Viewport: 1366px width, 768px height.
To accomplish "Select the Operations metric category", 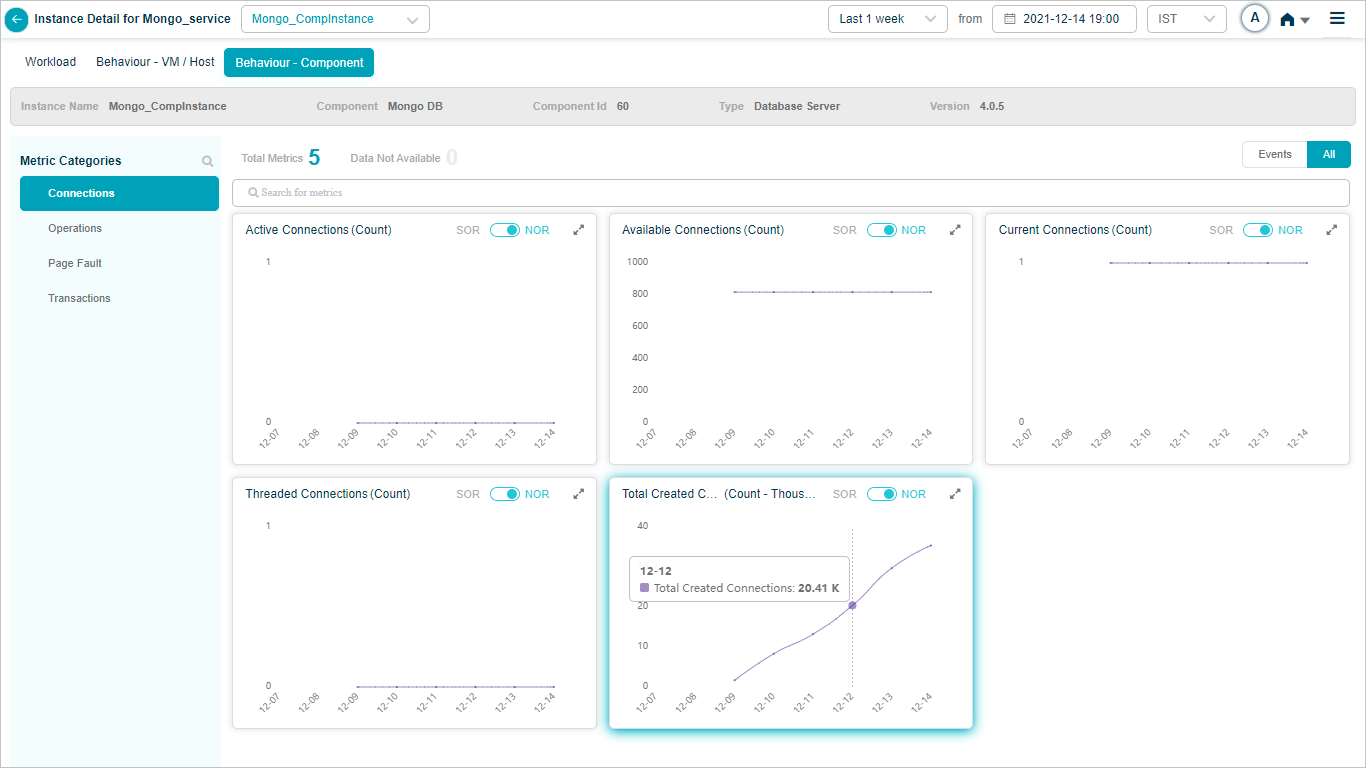I will coord(75,228).
